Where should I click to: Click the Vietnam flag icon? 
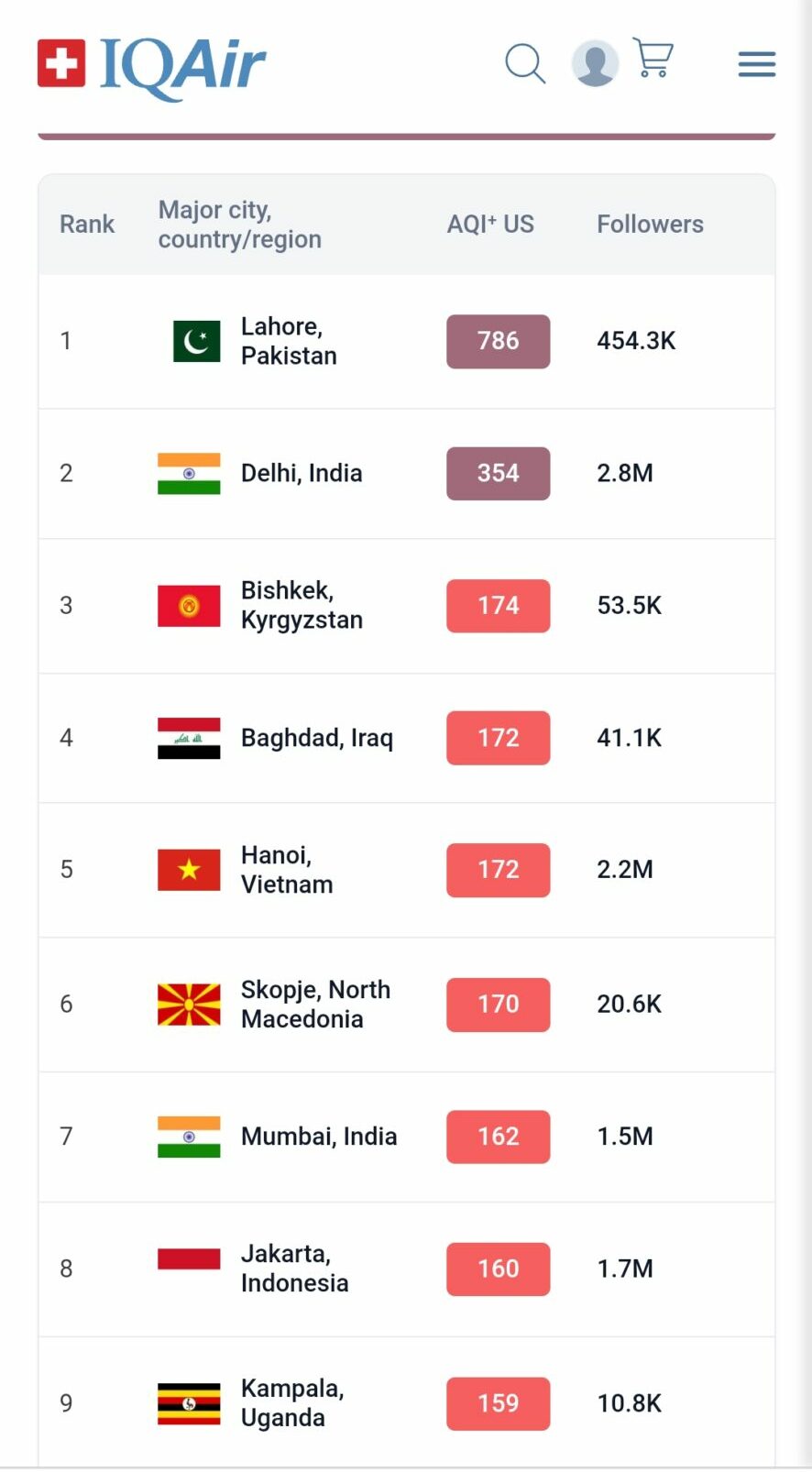(189, 870)
